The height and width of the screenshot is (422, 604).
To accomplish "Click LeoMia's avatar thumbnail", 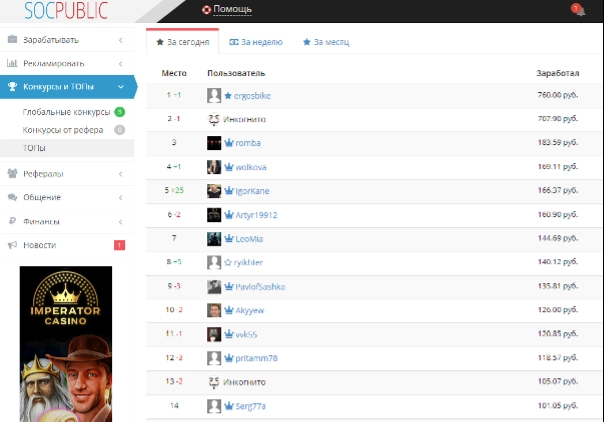I will tap(214, 239).
